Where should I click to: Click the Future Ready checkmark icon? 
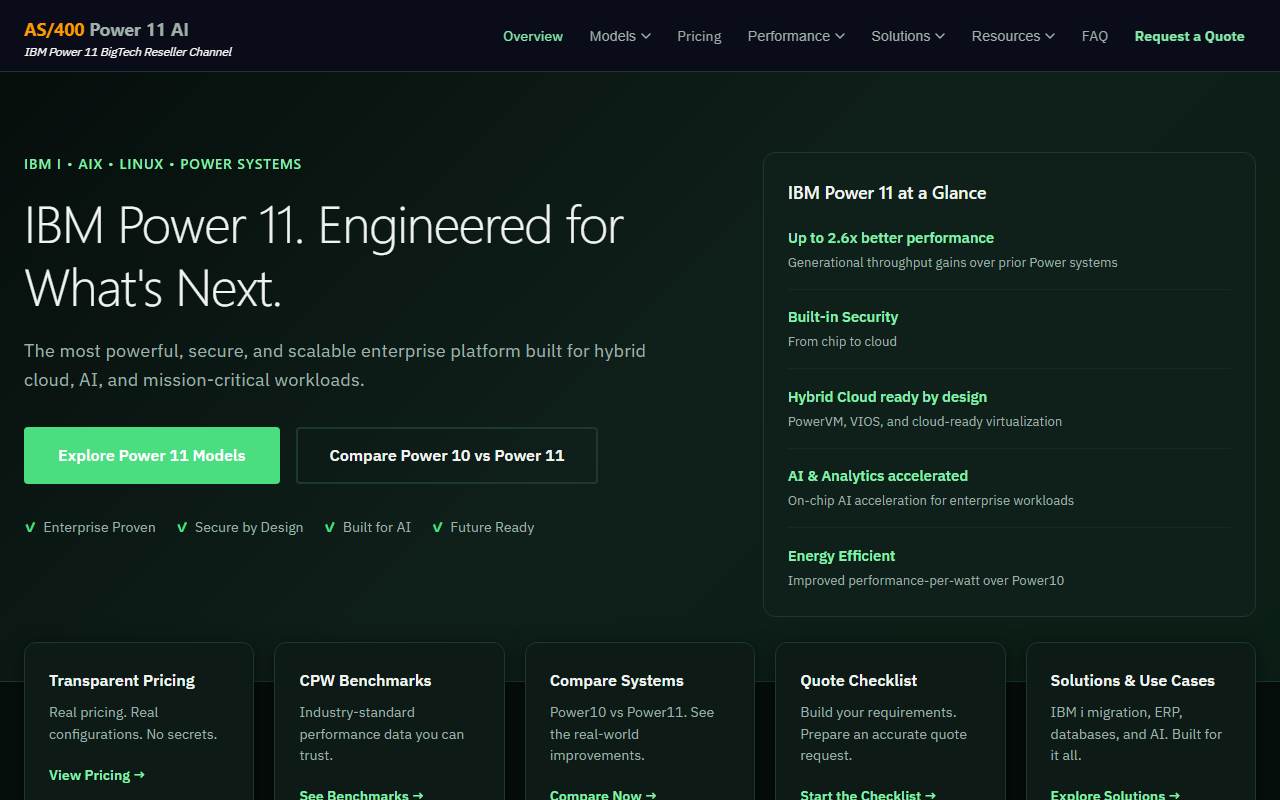(x=437, y=527)
